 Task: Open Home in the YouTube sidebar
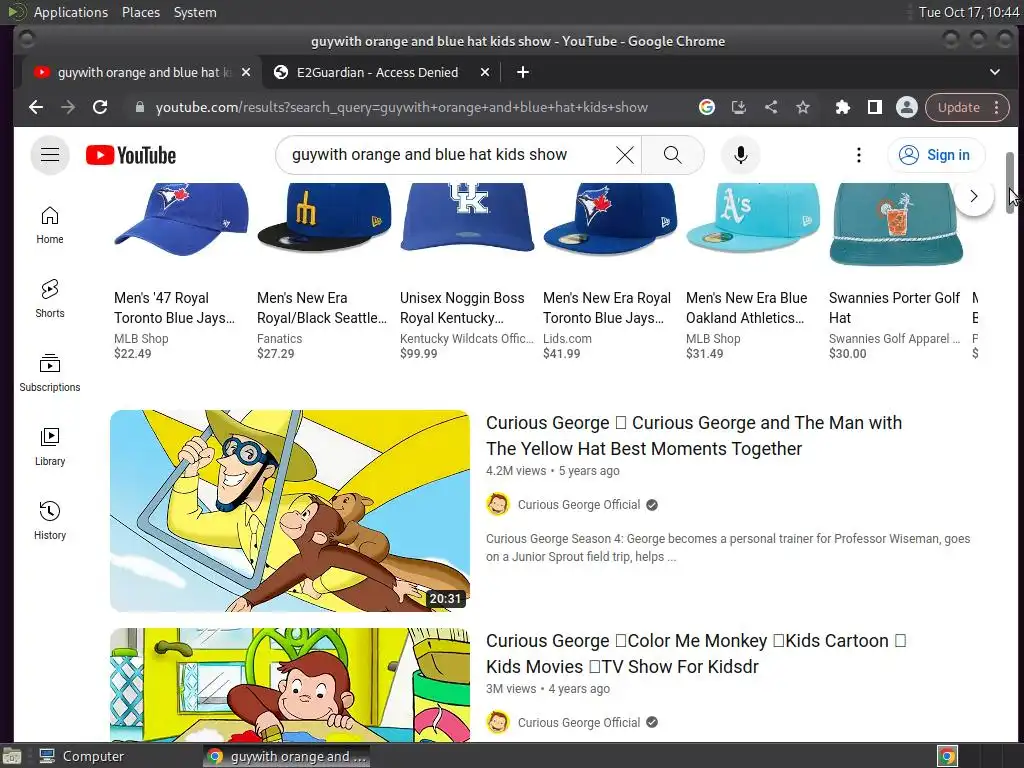pyautogui.click(x=50, y=225)
